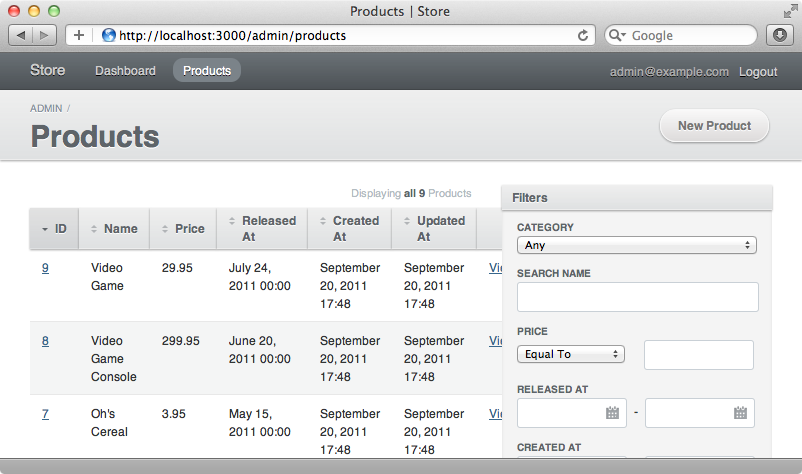Click the price 29.95 cell

(x=177, y=268)
